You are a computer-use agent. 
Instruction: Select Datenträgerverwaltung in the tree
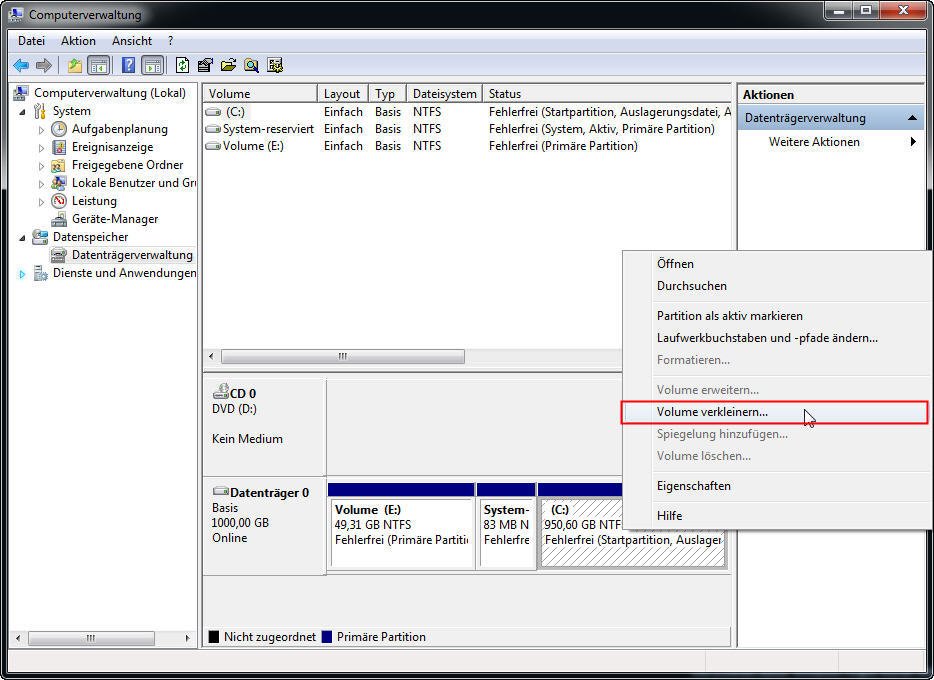[132, 255]
